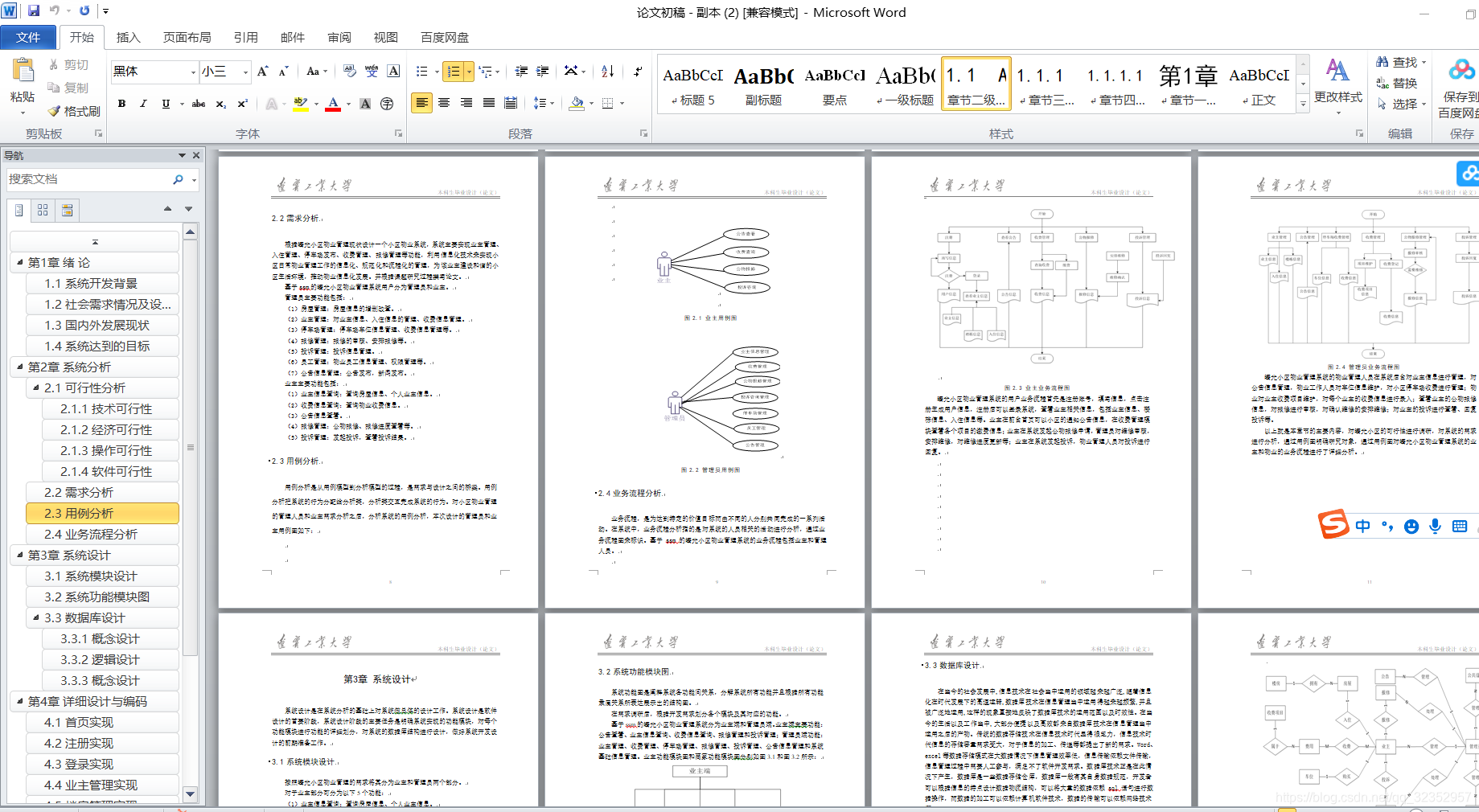Click the Shrink Font icon
Viewport: 1479px width, 812px height.
pyautogui.click(x=283, y=72)
